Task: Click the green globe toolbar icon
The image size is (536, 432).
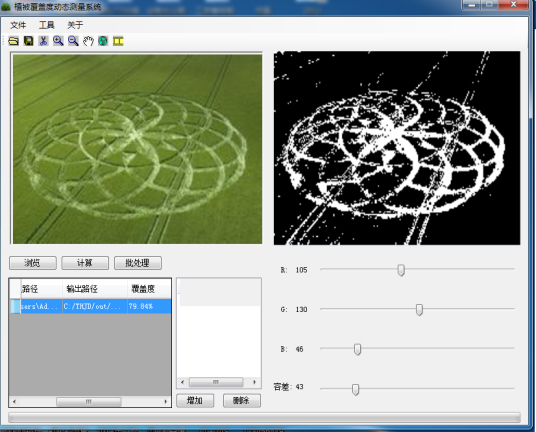Action: (103, 41)
